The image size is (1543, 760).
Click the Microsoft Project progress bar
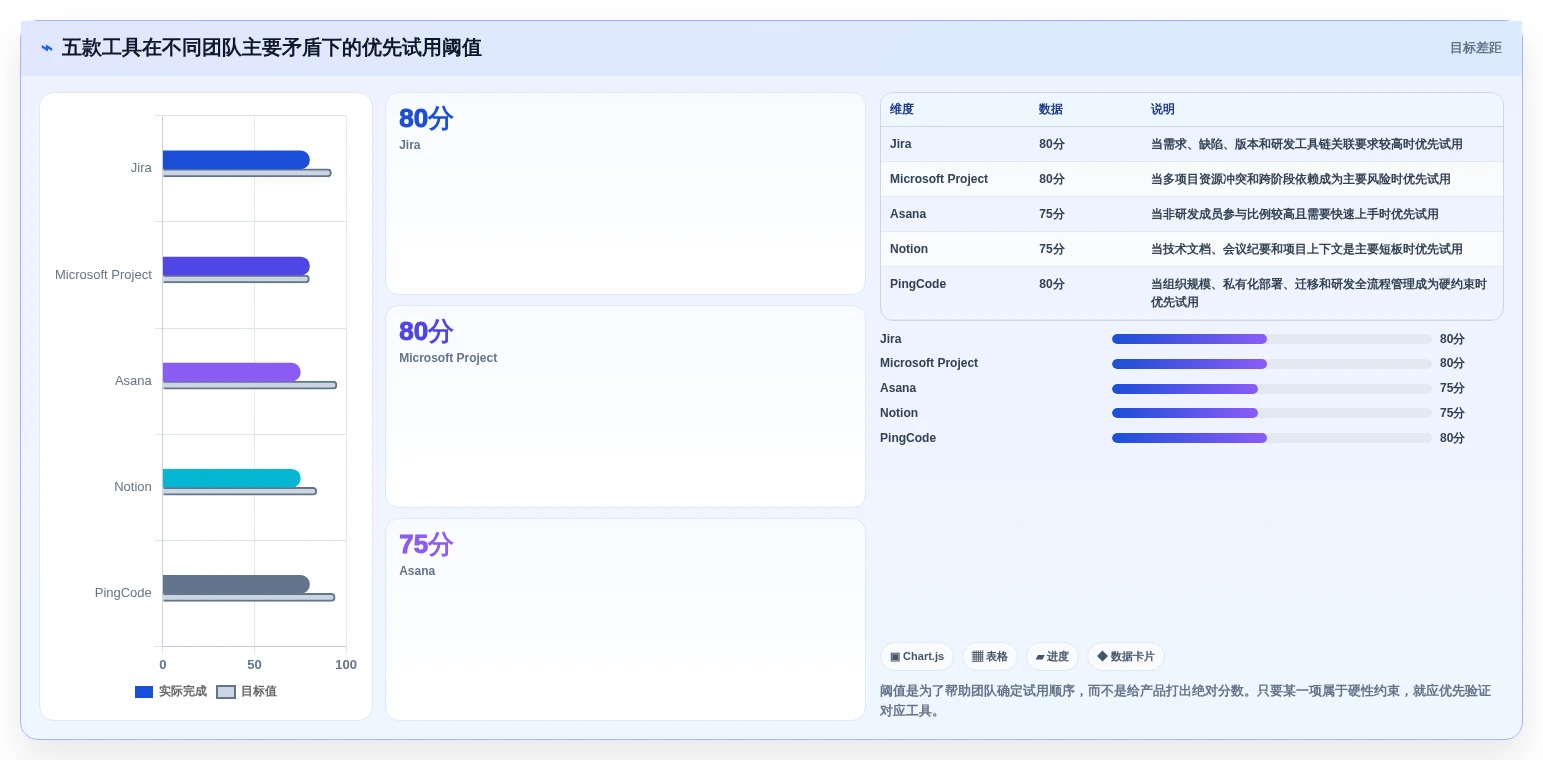[1272, 364]
